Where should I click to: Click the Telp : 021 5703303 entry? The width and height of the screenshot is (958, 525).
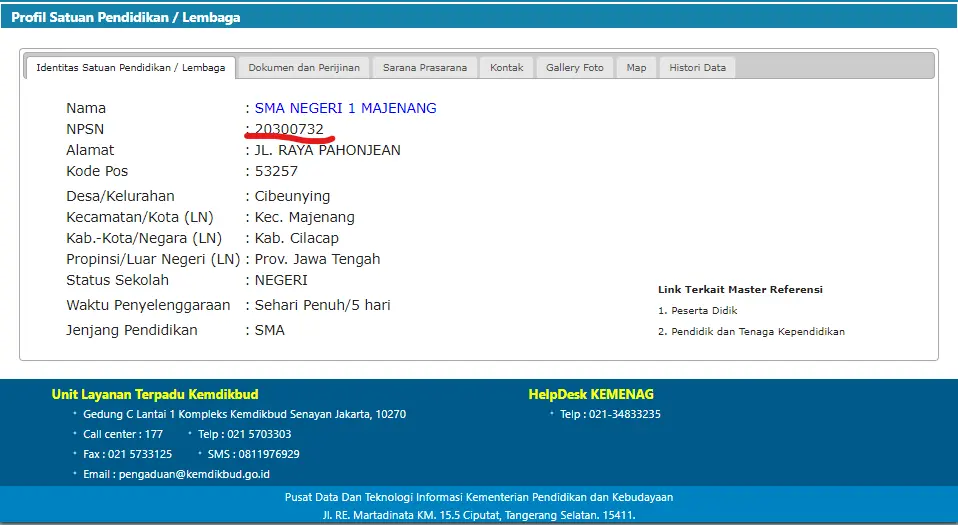[x=244, y=435]
